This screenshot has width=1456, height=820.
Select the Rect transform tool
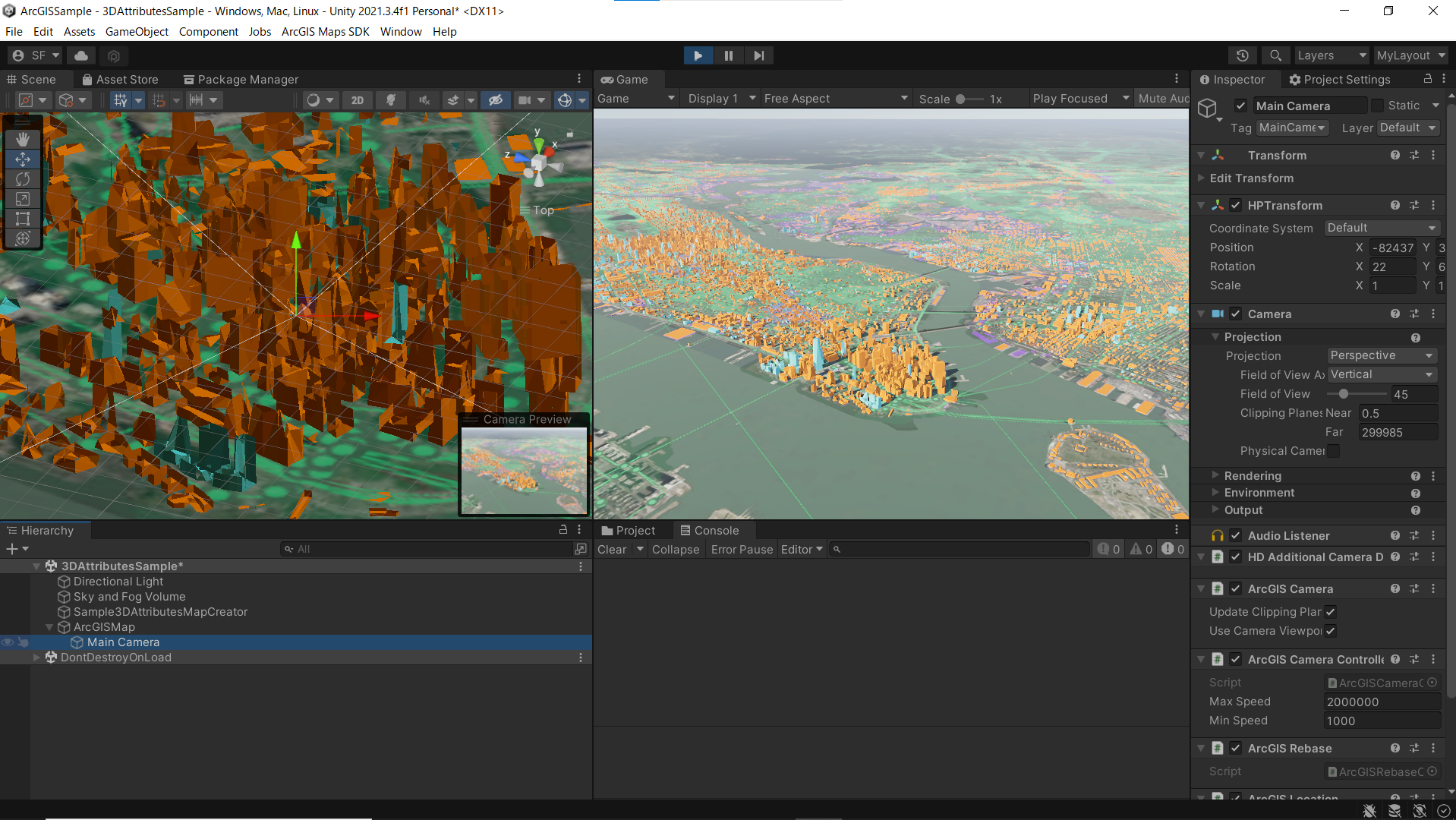coord(23,219)
